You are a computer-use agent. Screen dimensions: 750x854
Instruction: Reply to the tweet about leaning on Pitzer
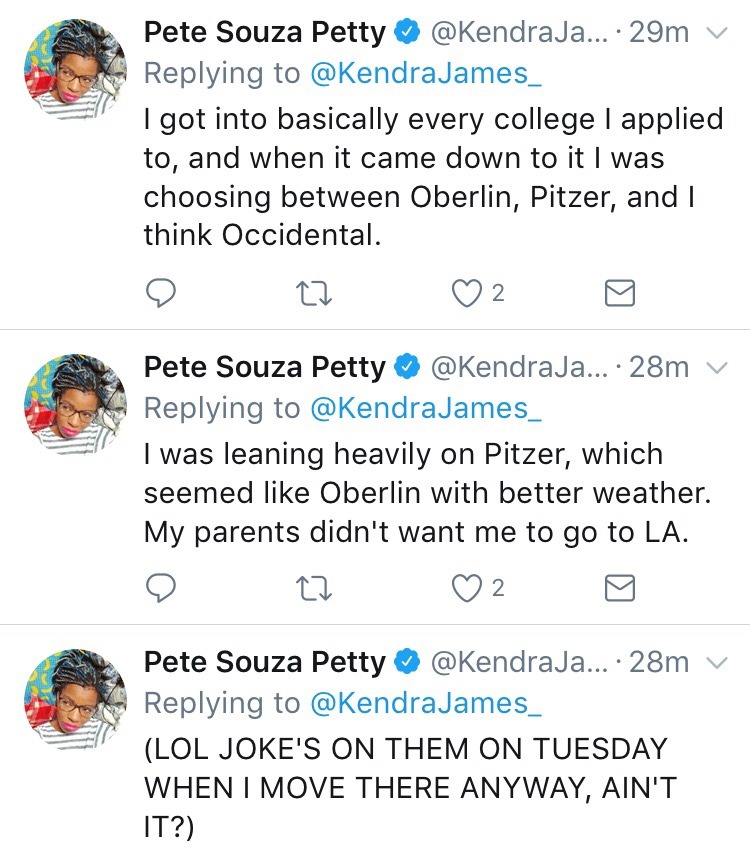(161, 589)
